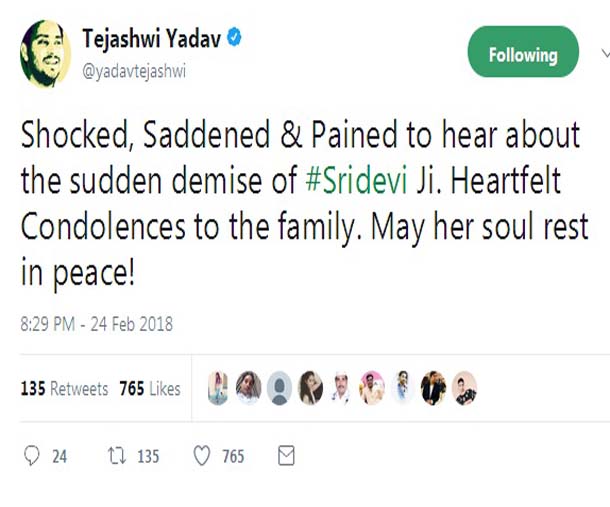Click the last liker avatar in the row

click(x=464, y=388)
